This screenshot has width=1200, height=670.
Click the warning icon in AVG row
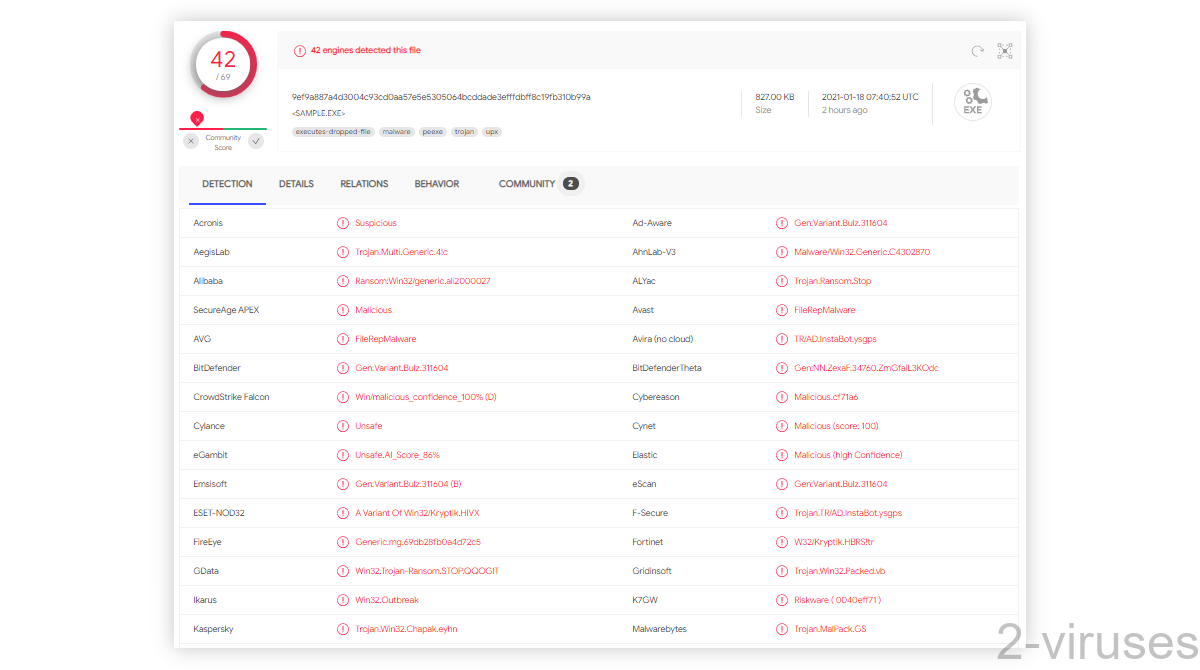click(343, 339)
